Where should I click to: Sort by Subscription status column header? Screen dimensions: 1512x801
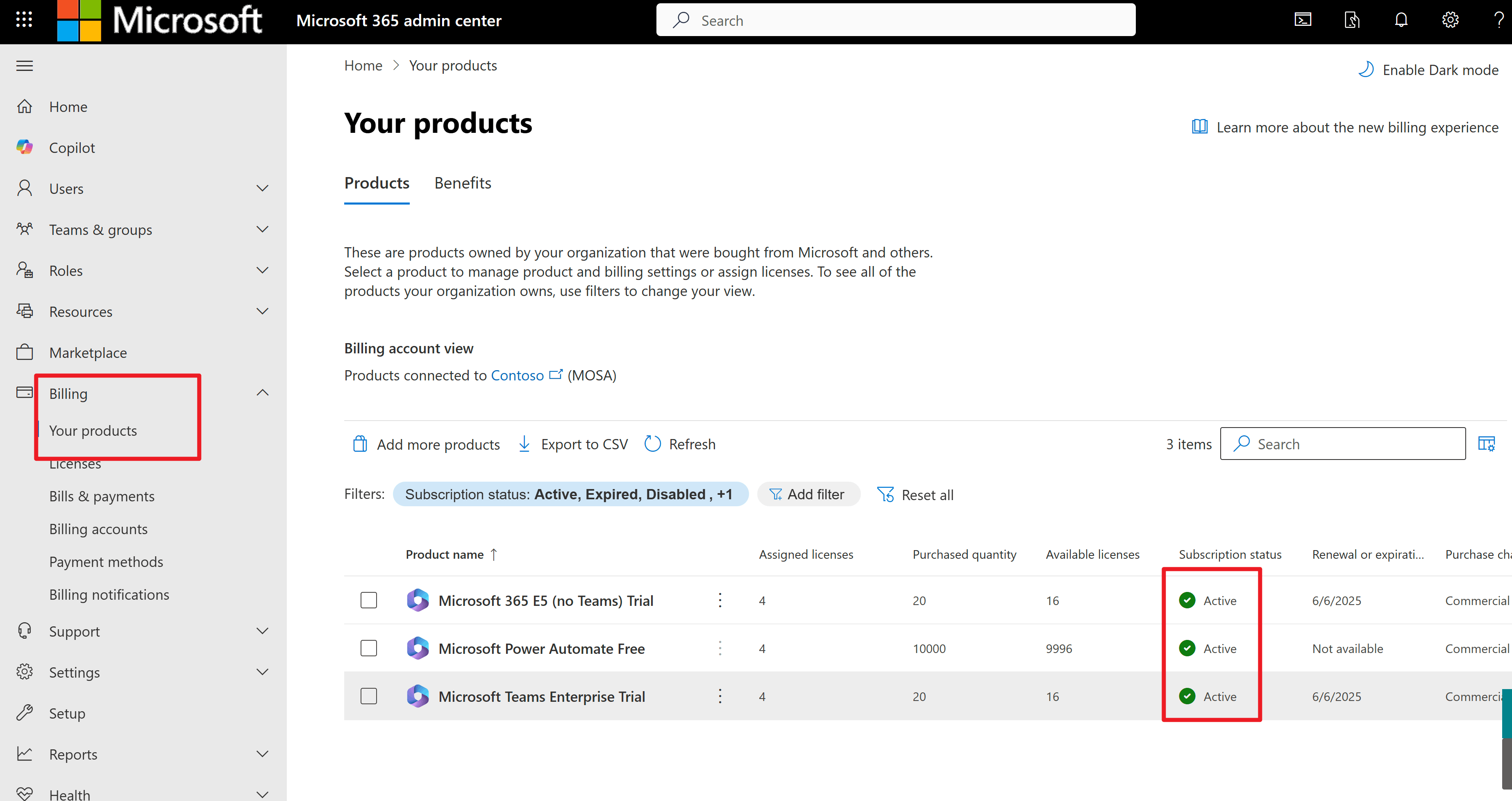tap(1230, 554)
